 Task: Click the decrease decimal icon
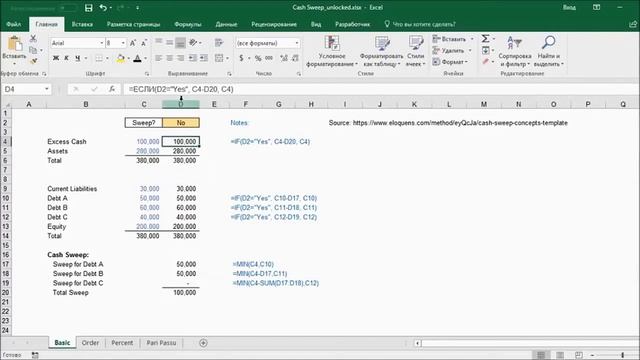click(x=295, y=58)
